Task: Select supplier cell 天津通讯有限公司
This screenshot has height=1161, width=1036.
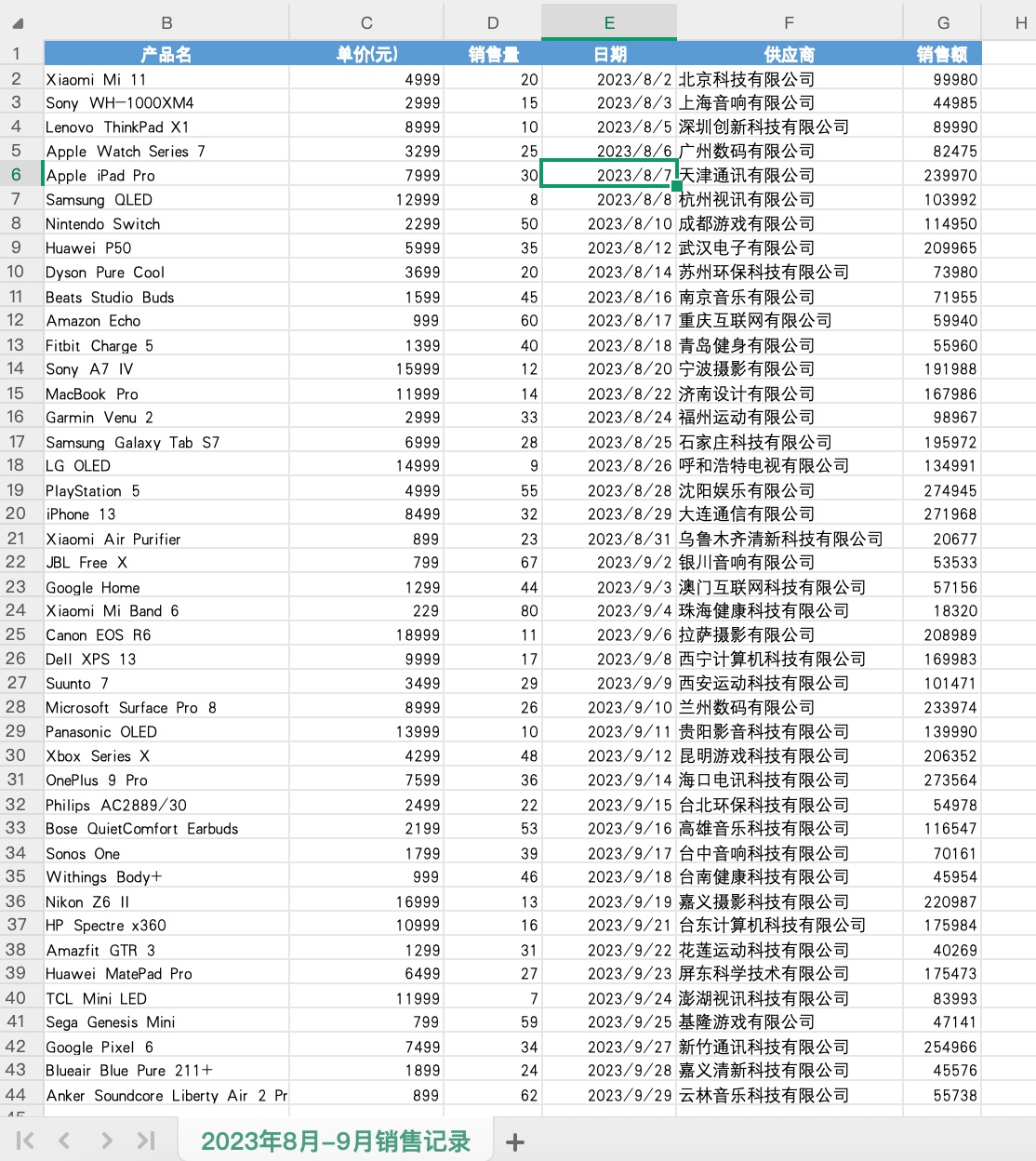Action: (789, 175)
